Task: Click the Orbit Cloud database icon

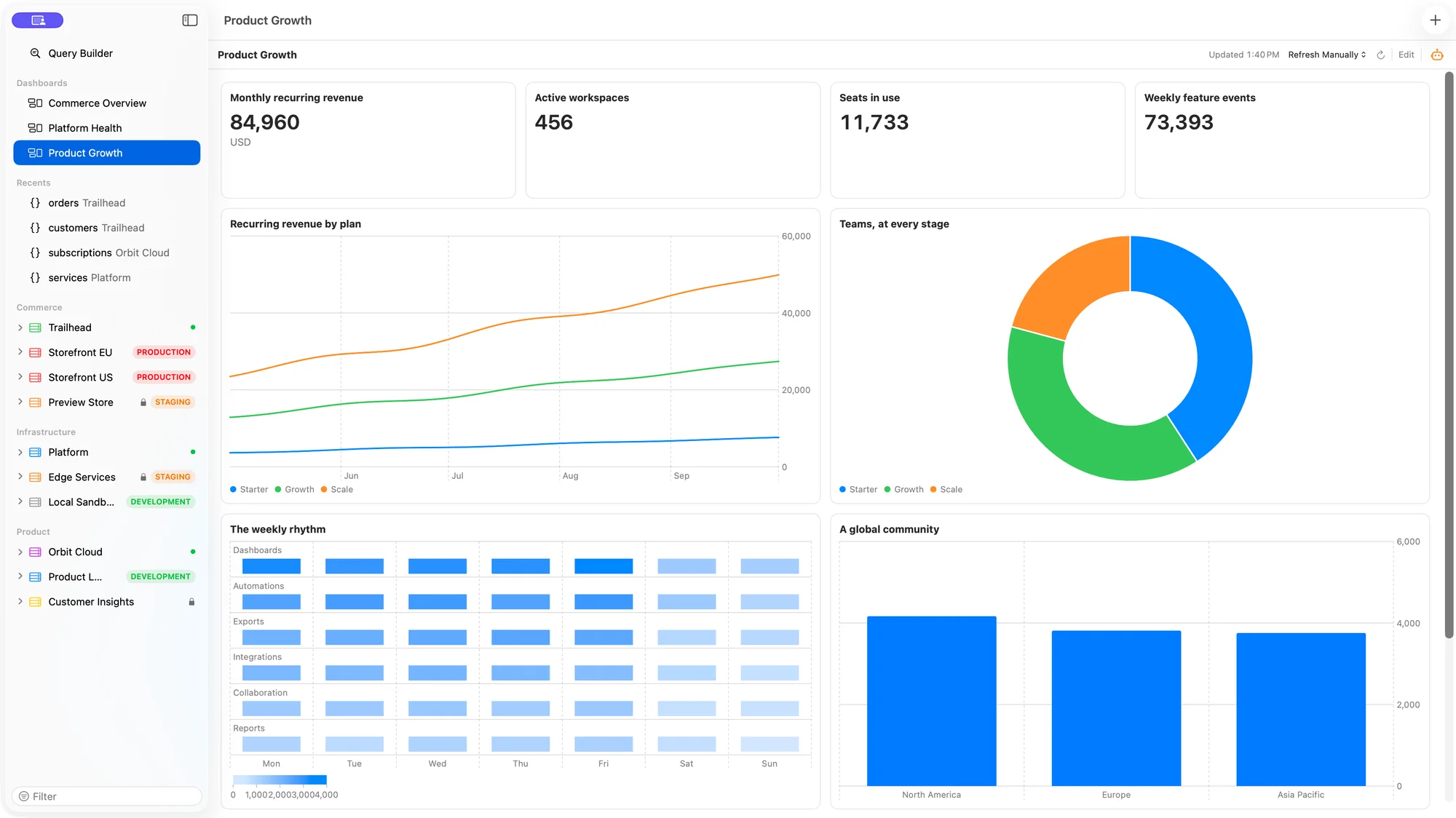Action: pos(35,552)
